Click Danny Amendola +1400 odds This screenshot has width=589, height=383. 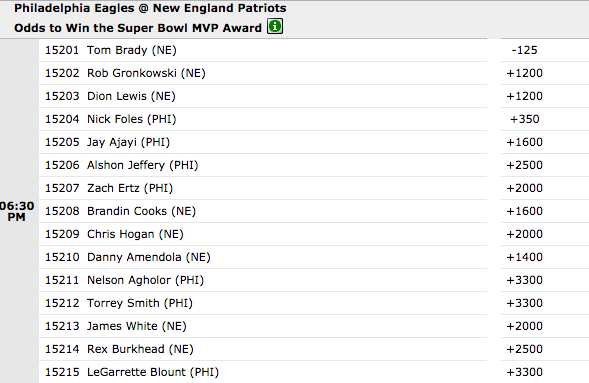[524, 257]
